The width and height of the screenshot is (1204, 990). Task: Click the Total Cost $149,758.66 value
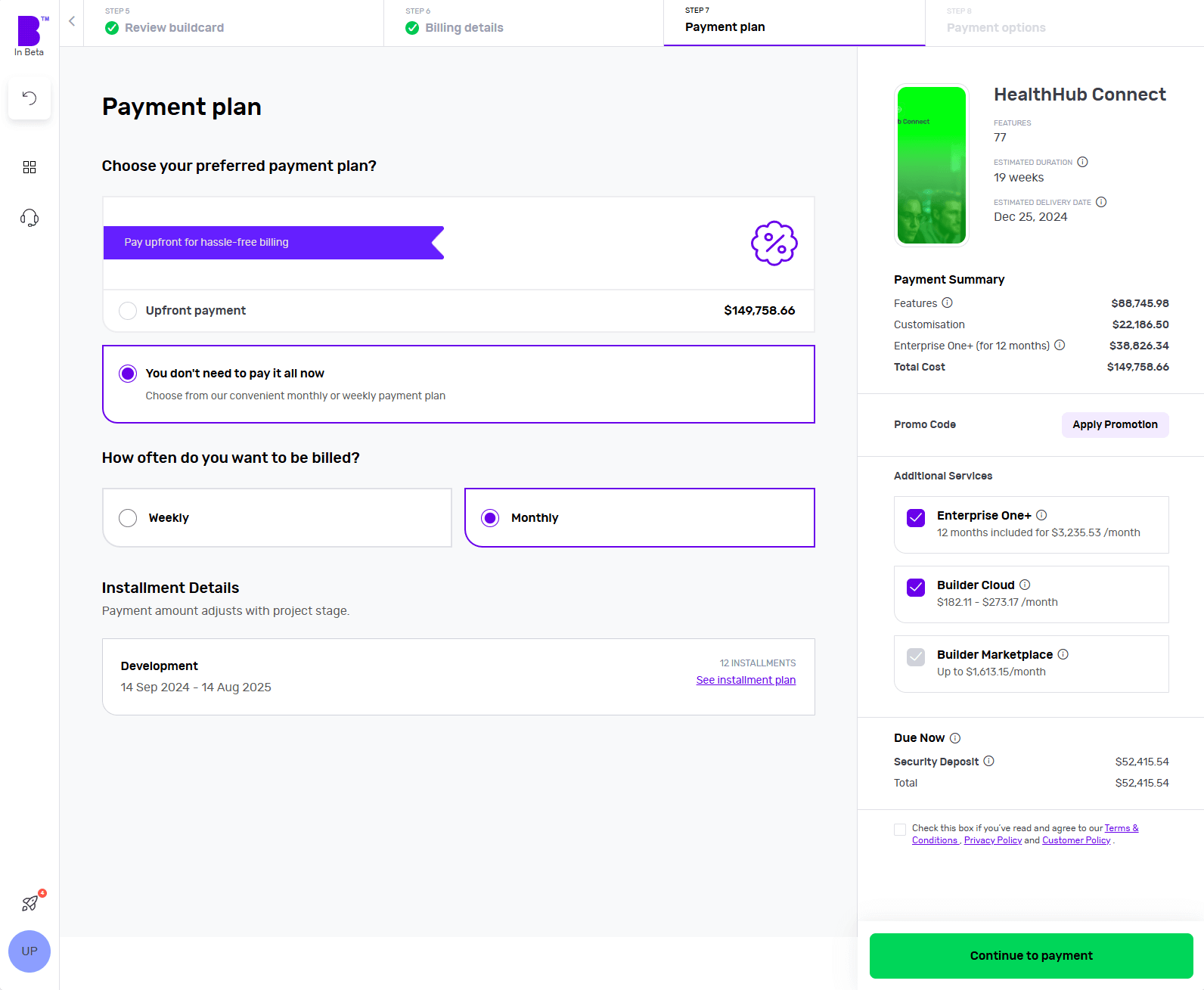click(1137, 367)
